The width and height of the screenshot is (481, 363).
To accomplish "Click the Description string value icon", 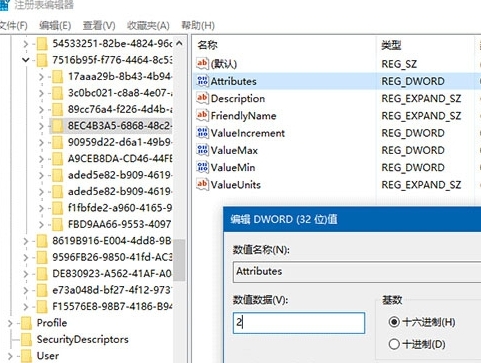I will pos(202,98).
